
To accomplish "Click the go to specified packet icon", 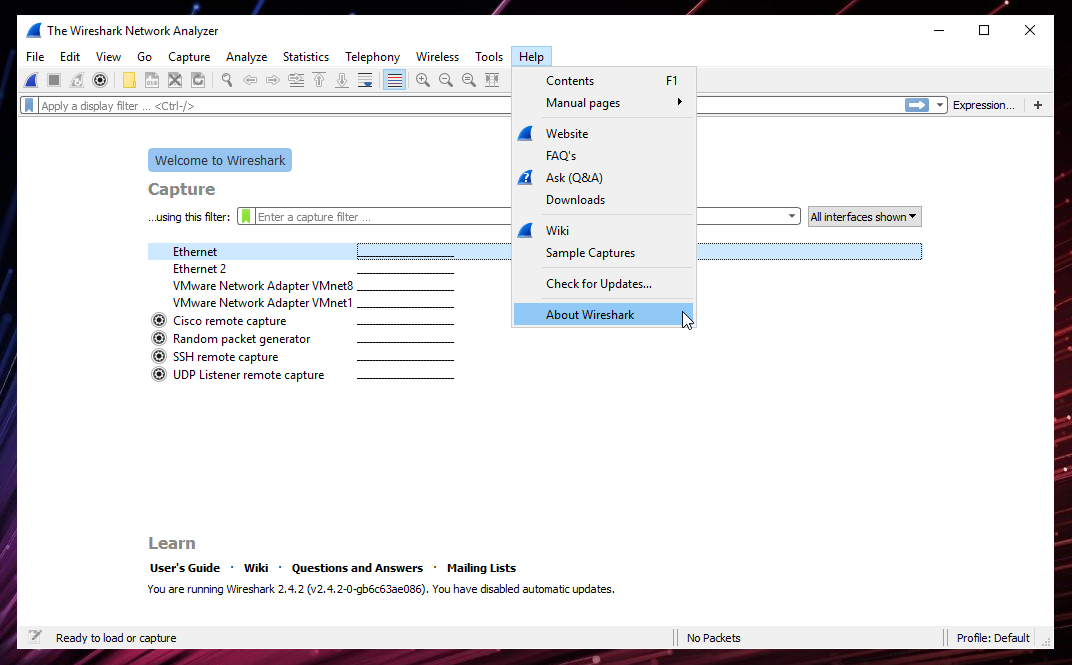I will [x=296, y=80].
